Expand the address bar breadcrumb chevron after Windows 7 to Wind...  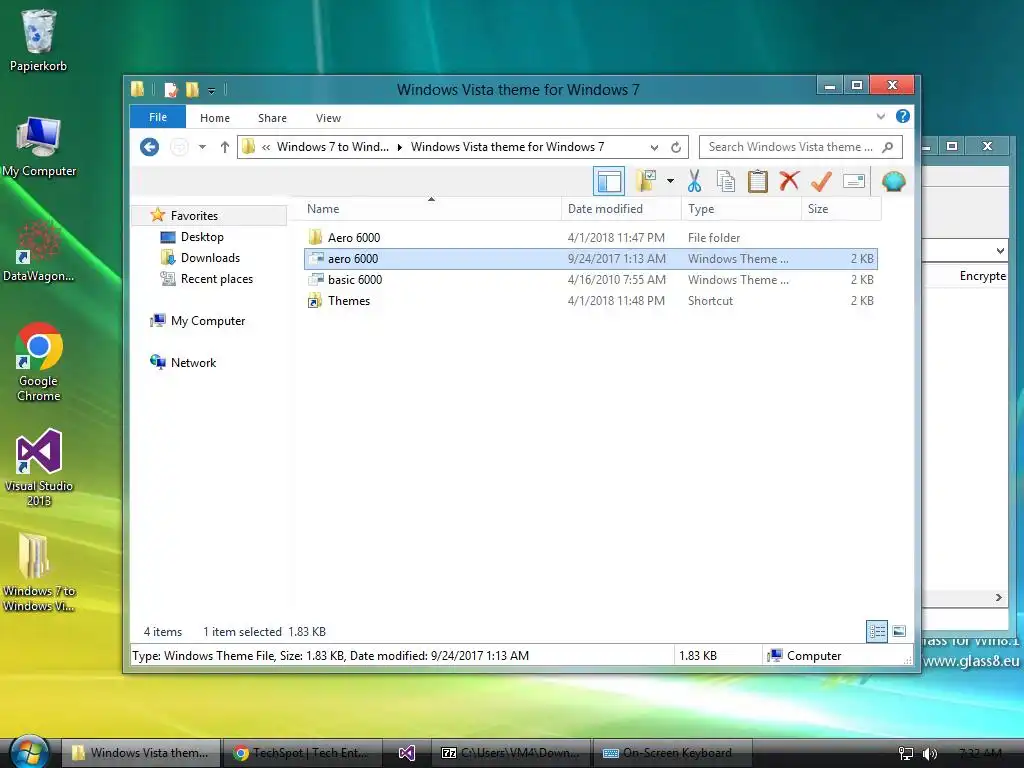tap(400, 147)
